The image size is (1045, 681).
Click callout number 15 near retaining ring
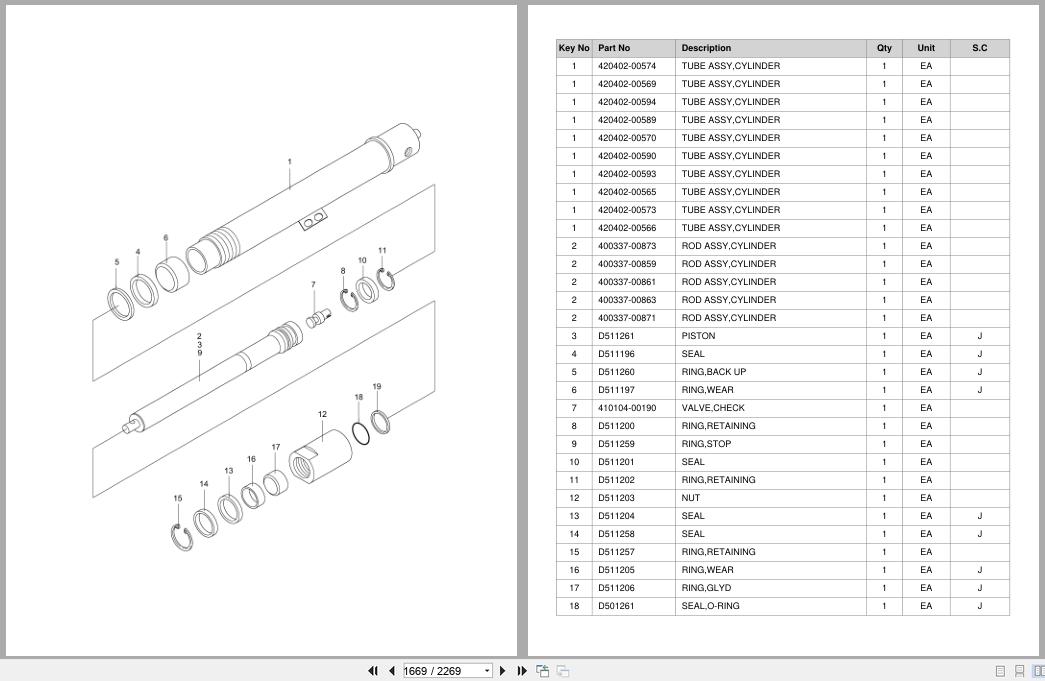click(x=177, y=498)
